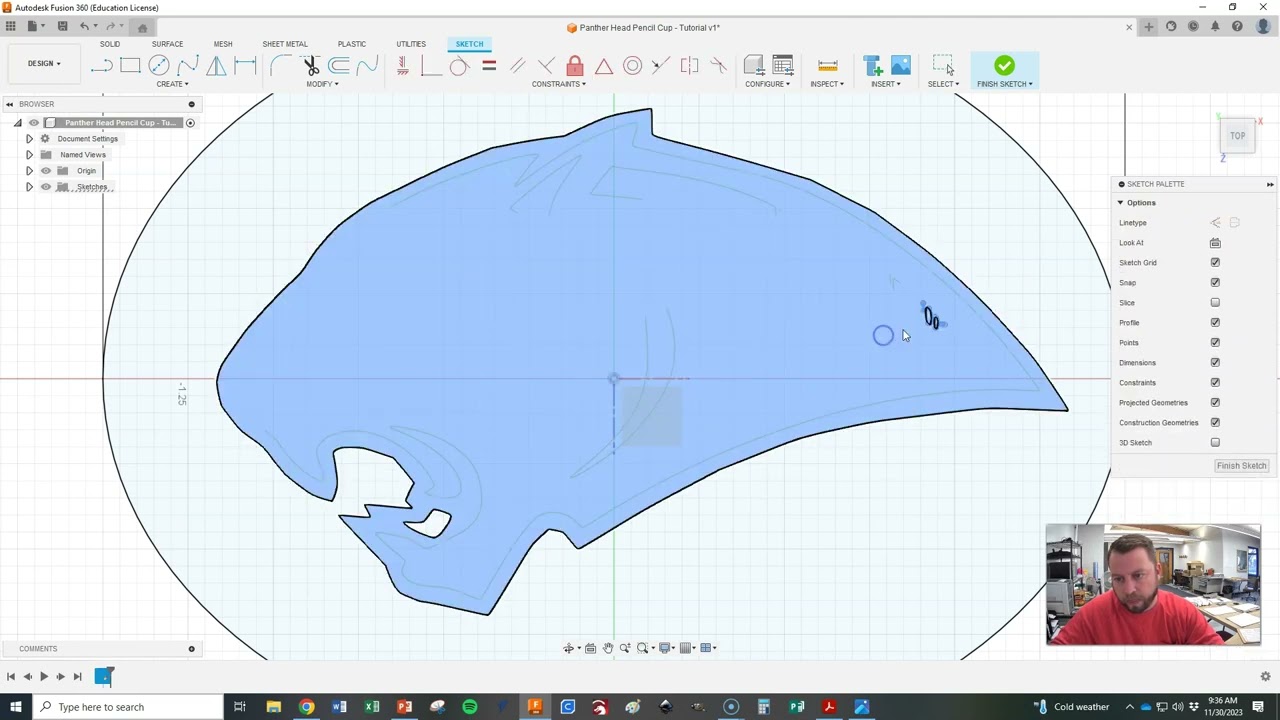Enable the 3D Sketch checkbox

pyautogui.click(x=1215, y=443)
